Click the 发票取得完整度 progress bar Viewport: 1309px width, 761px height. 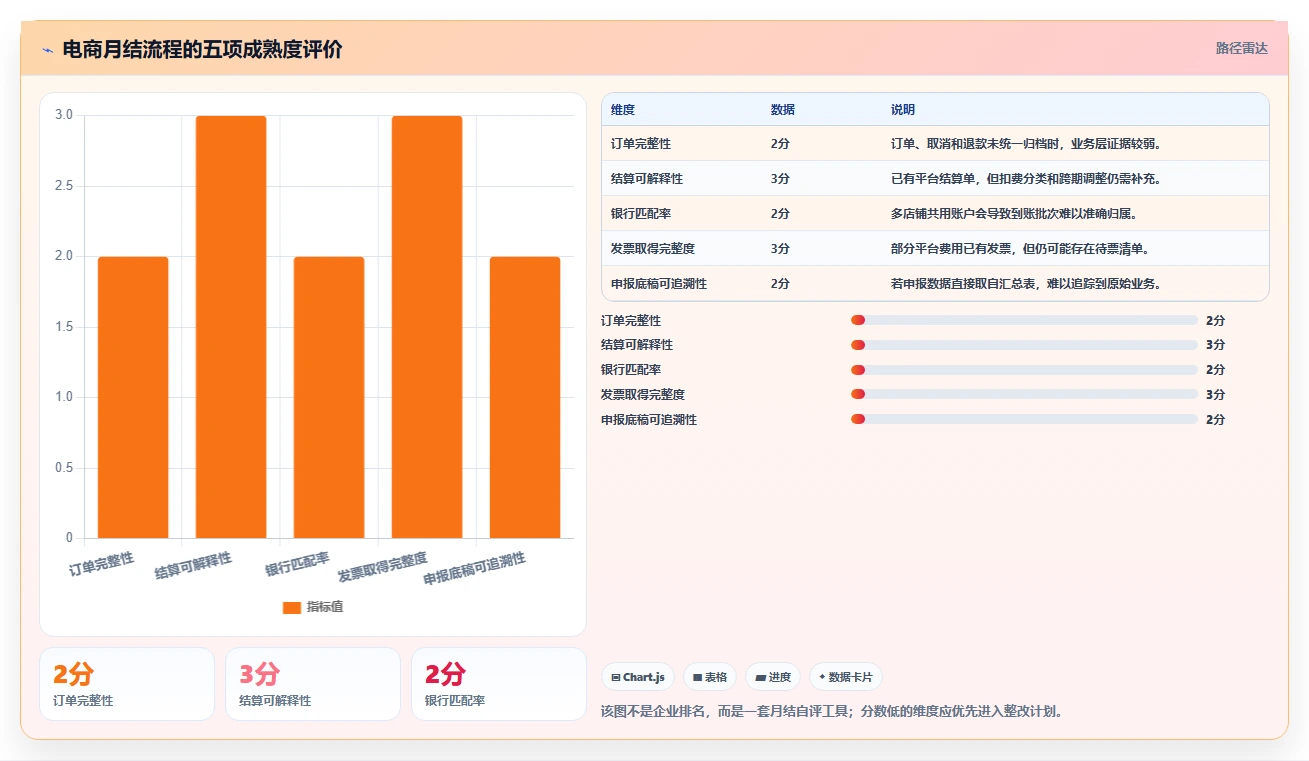point(1024,394)
